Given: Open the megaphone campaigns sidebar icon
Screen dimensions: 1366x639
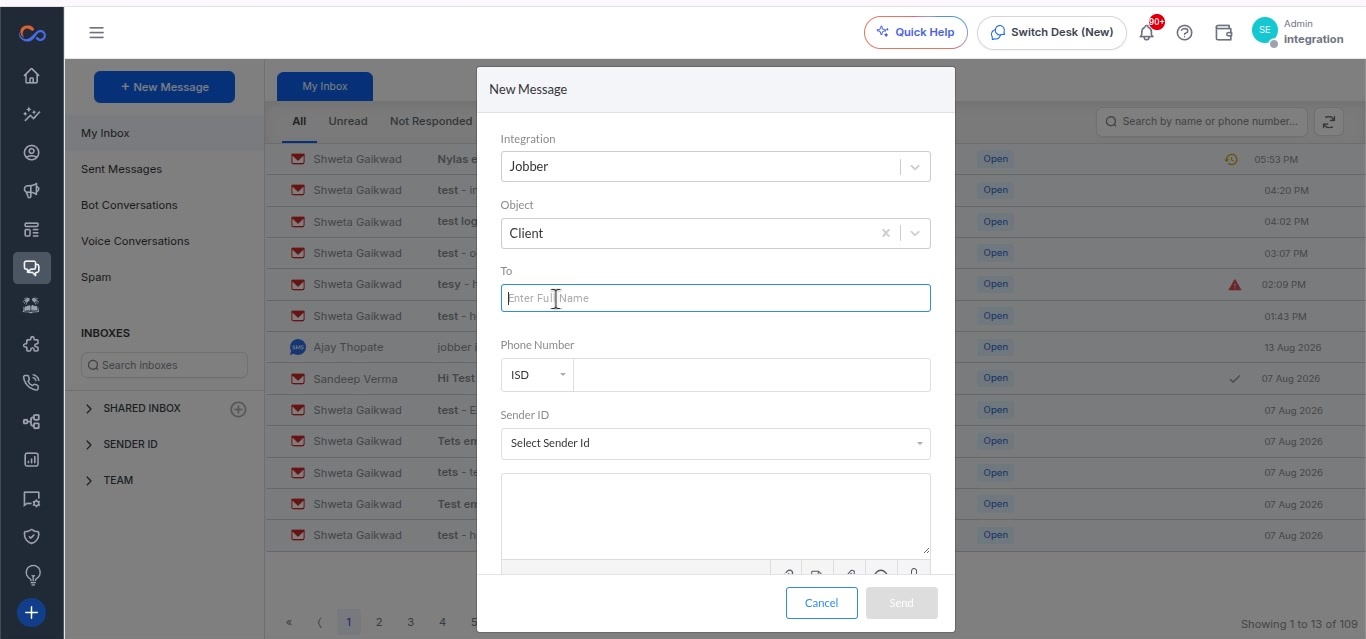Looking at the screenshot, I should (32, 191).
